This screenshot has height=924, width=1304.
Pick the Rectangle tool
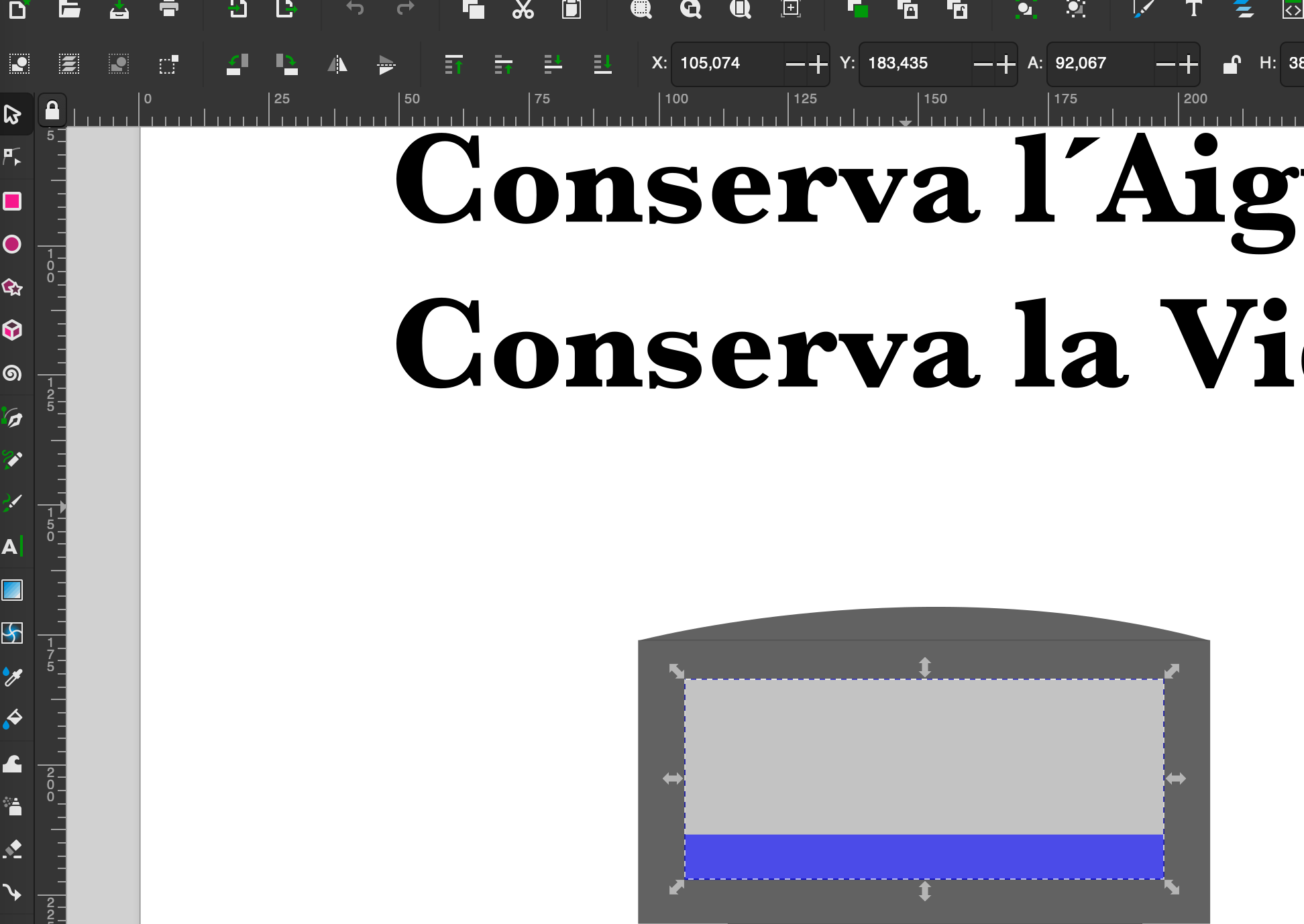click(x=13, y=201)
